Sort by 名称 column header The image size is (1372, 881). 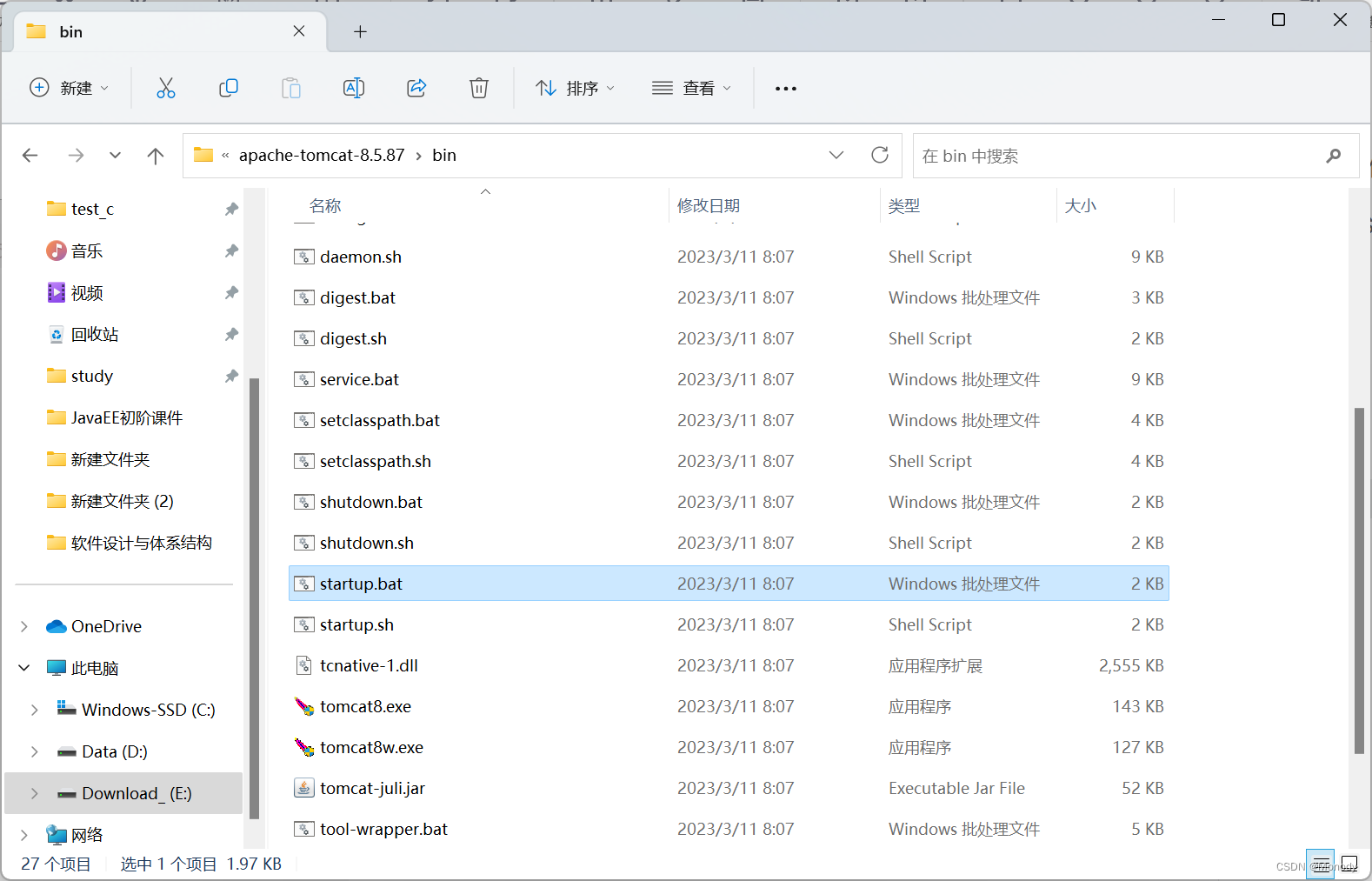tap(325, 206)
